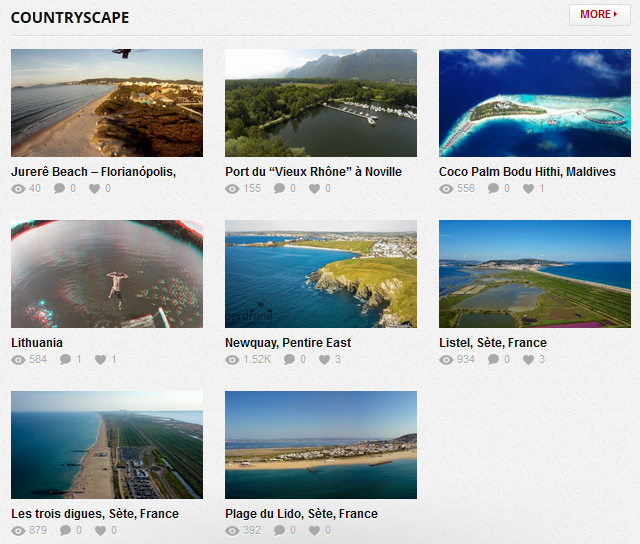
Task: Click the heart icon under Lithuania
Action: point(101,360)
